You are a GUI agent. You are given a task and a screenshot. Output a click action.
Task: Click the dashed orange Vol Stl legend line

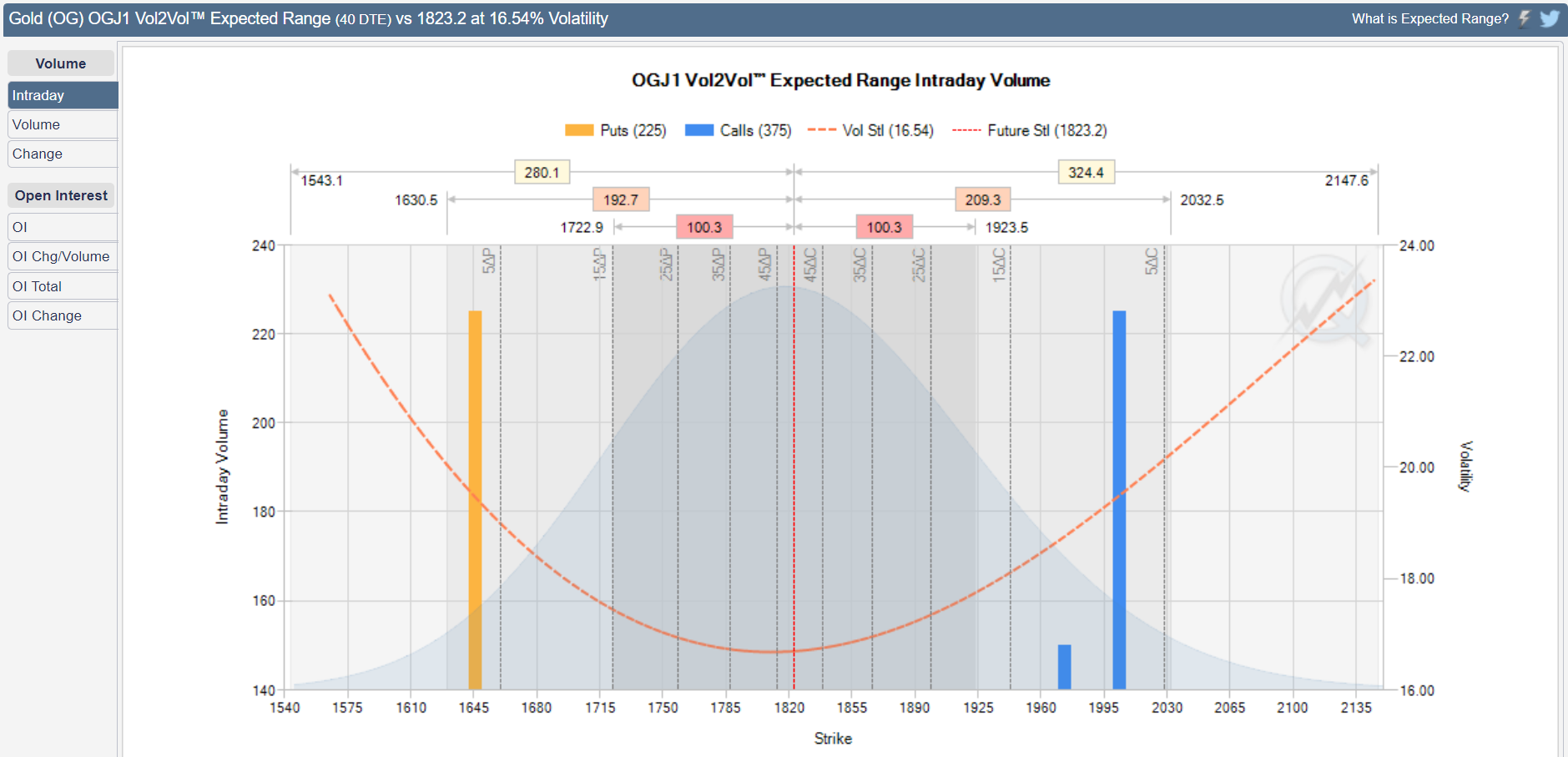pyautogui.click(x=822, y=130)
